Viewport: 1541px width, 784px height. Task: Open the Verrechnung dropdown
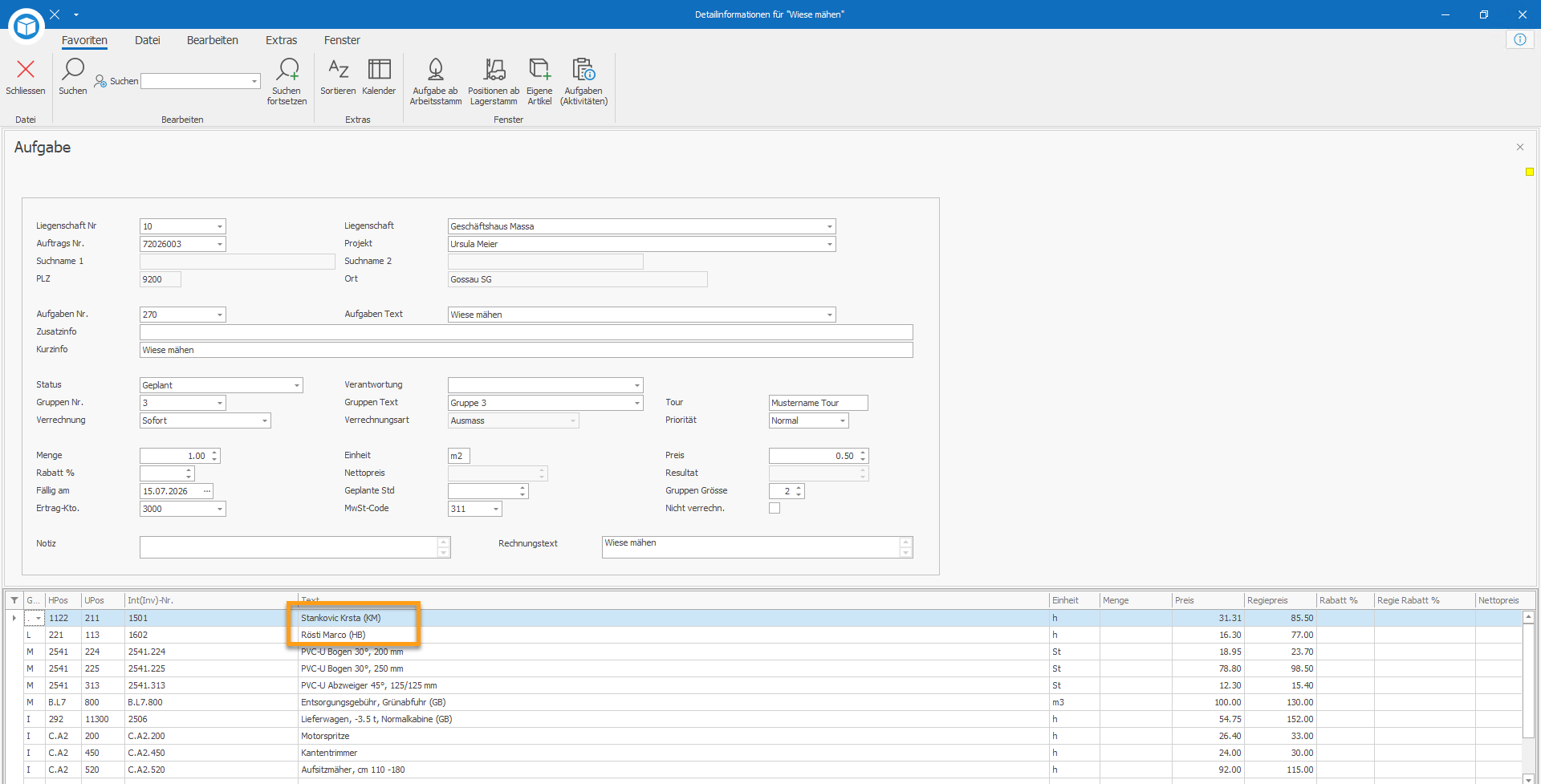[265, 420]
